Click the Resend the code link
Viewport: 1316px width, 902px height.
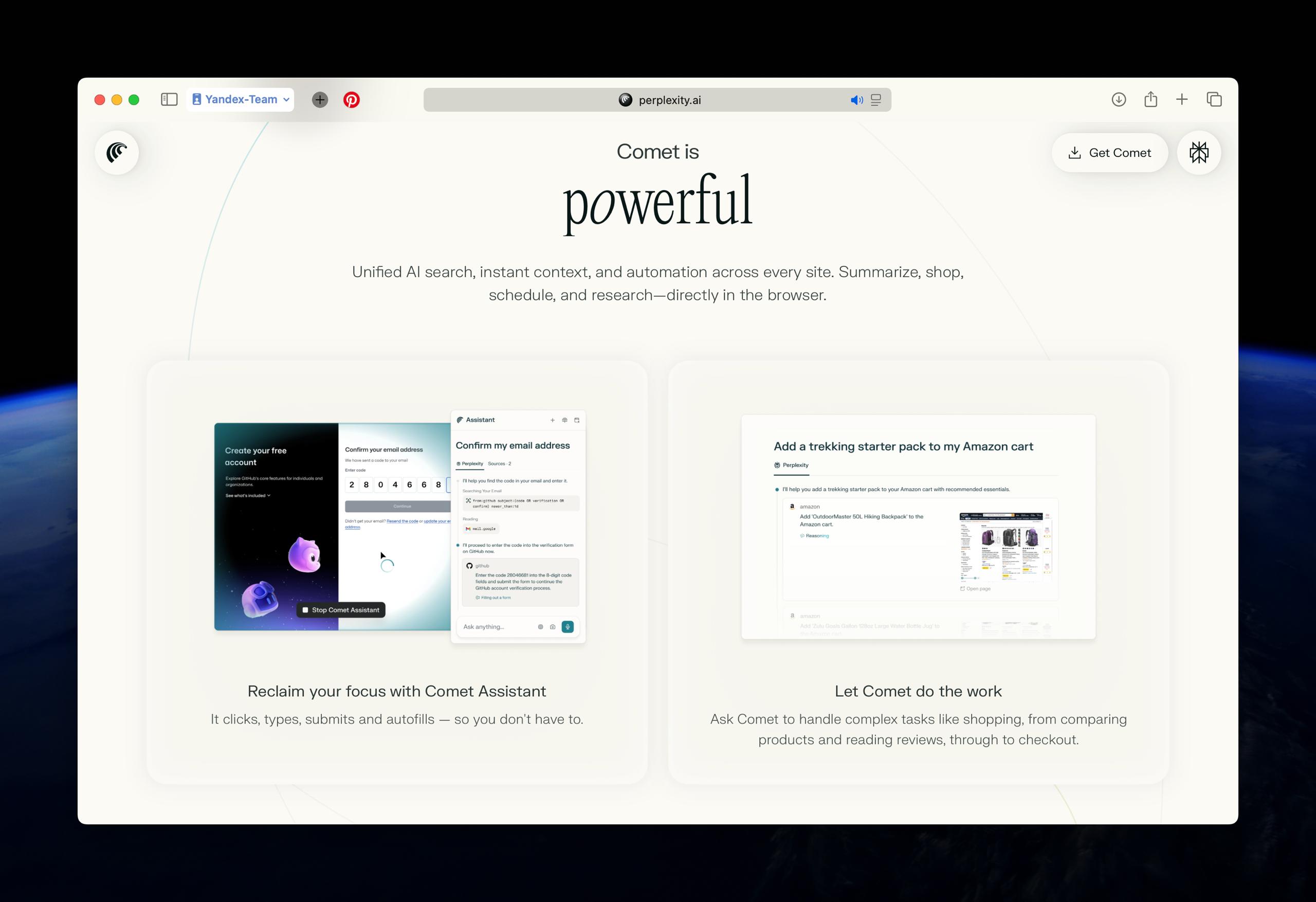point(402,521)
